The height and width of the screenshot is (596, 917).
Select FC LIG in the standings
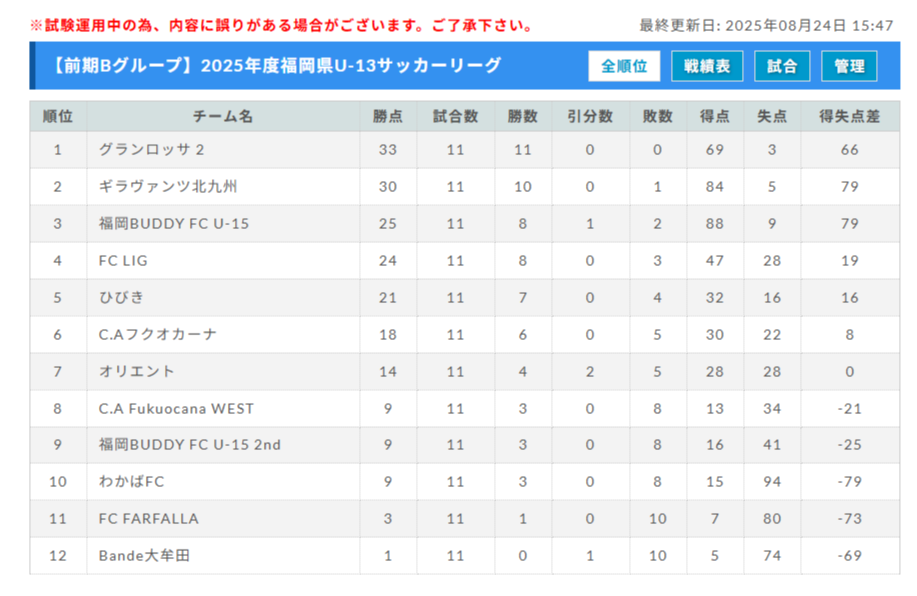(123, 260)
